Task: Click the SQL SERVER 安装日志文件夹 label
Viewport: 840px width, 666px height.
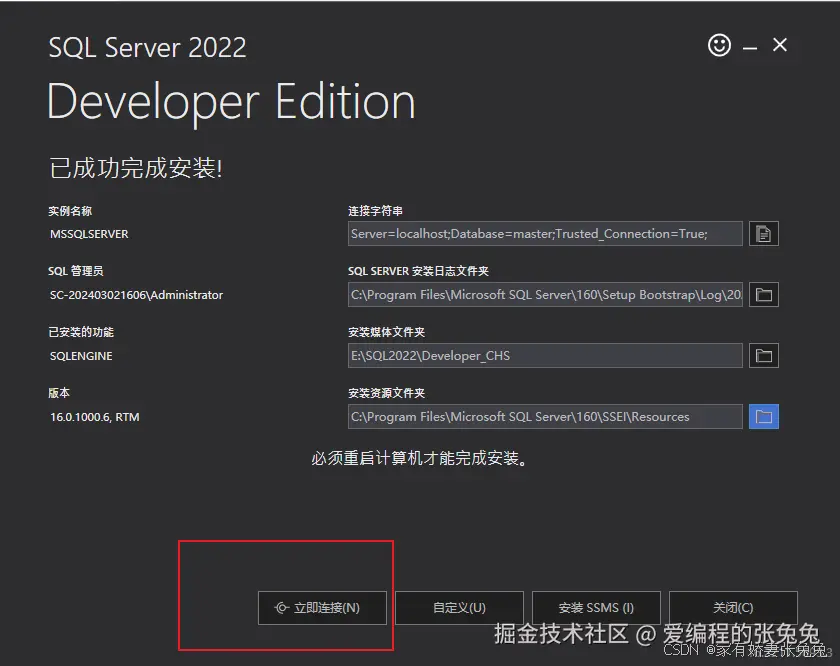Action: [418, 271]
